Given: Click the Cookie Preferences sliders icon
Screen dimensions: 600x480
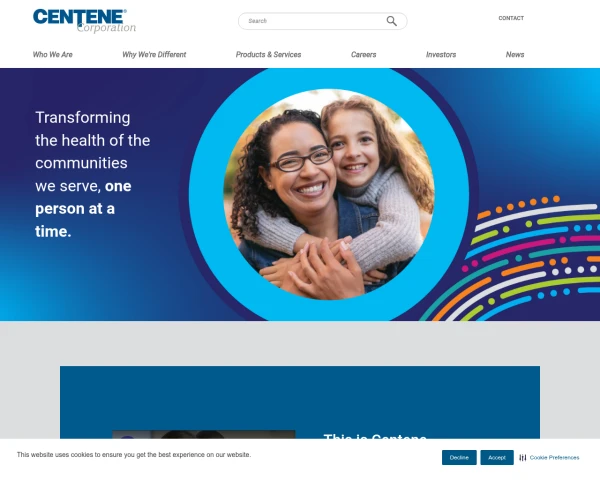Looking at the screenshot, I should pyautogui.click(x=523, y=457).
